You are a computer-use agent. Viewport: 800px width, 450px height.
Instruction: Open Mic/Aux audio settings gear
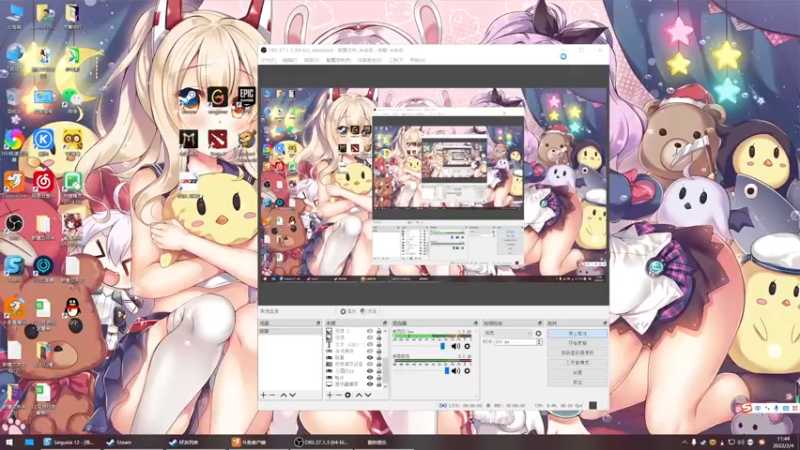(x=467, y=346)
